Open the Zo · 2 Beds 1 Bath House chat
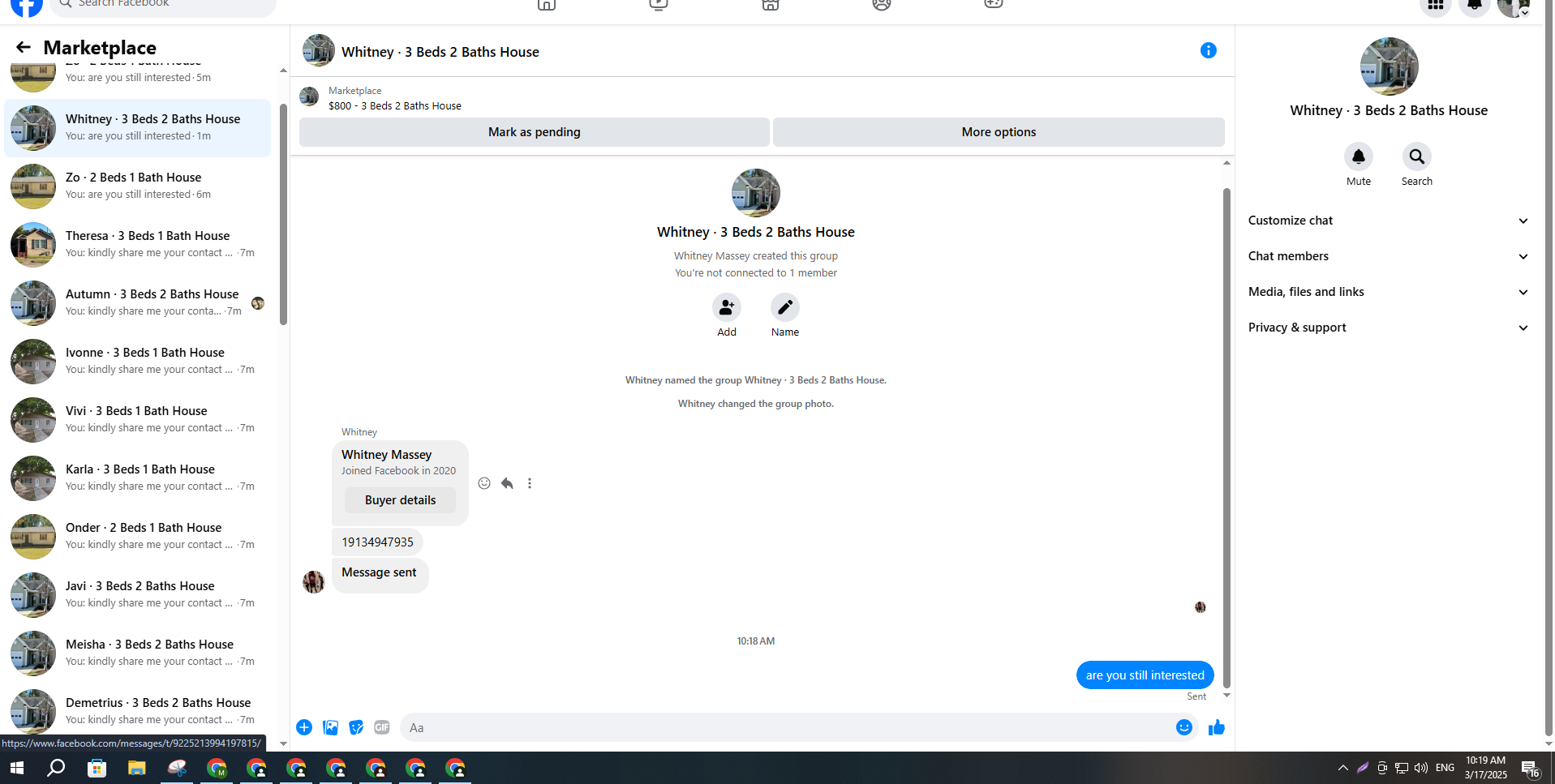Viewport: 1555px width, 784px height. pyautogui.click(x=138, y=186)
